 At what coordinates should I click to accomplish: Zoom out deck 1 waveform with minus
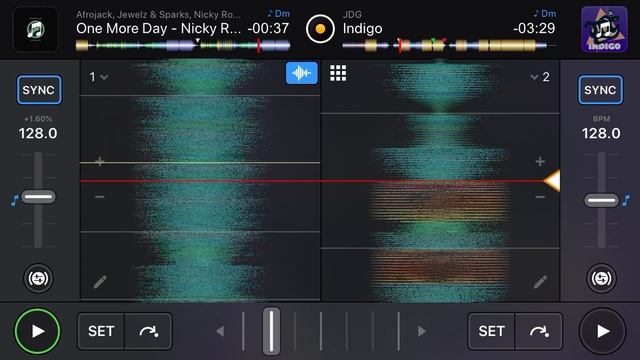(x=100, y=197)
